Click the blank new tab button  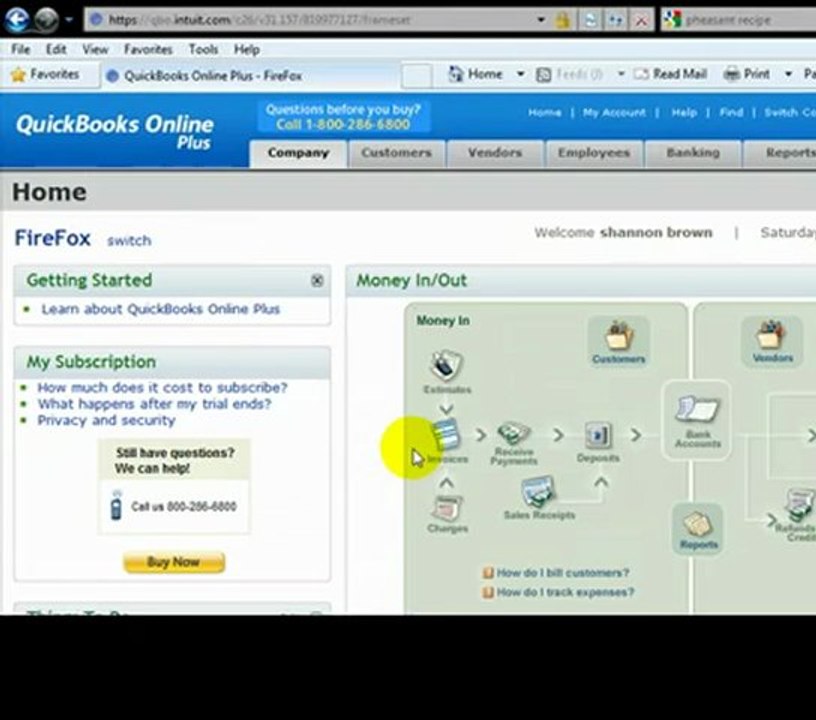point(416,75)
